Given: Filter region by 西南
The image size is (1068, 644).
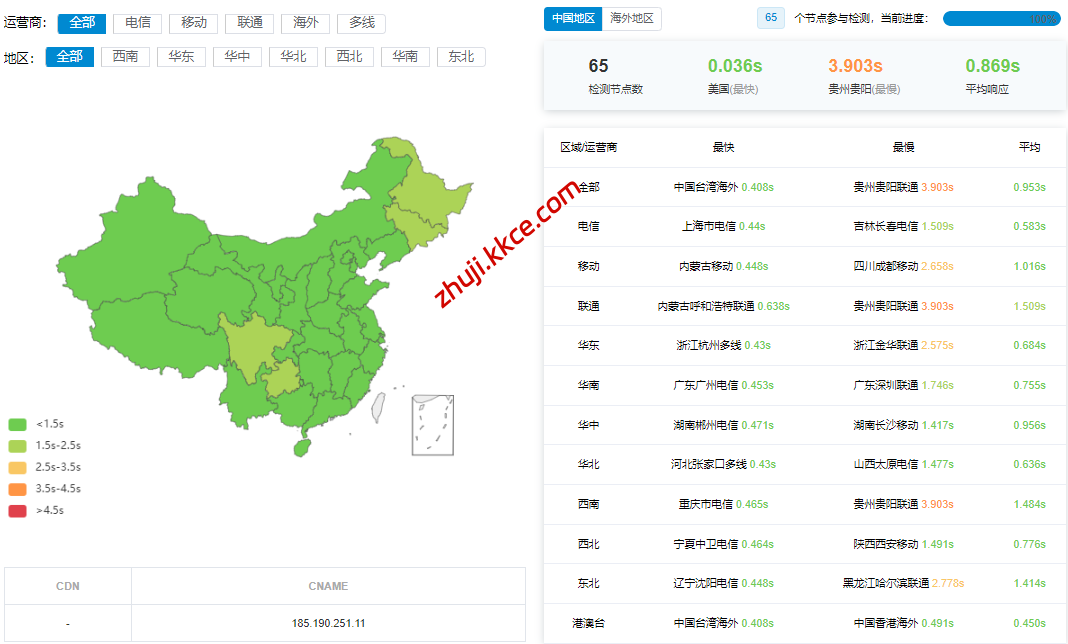Looking at the screenshot, I should pos(125,57).
